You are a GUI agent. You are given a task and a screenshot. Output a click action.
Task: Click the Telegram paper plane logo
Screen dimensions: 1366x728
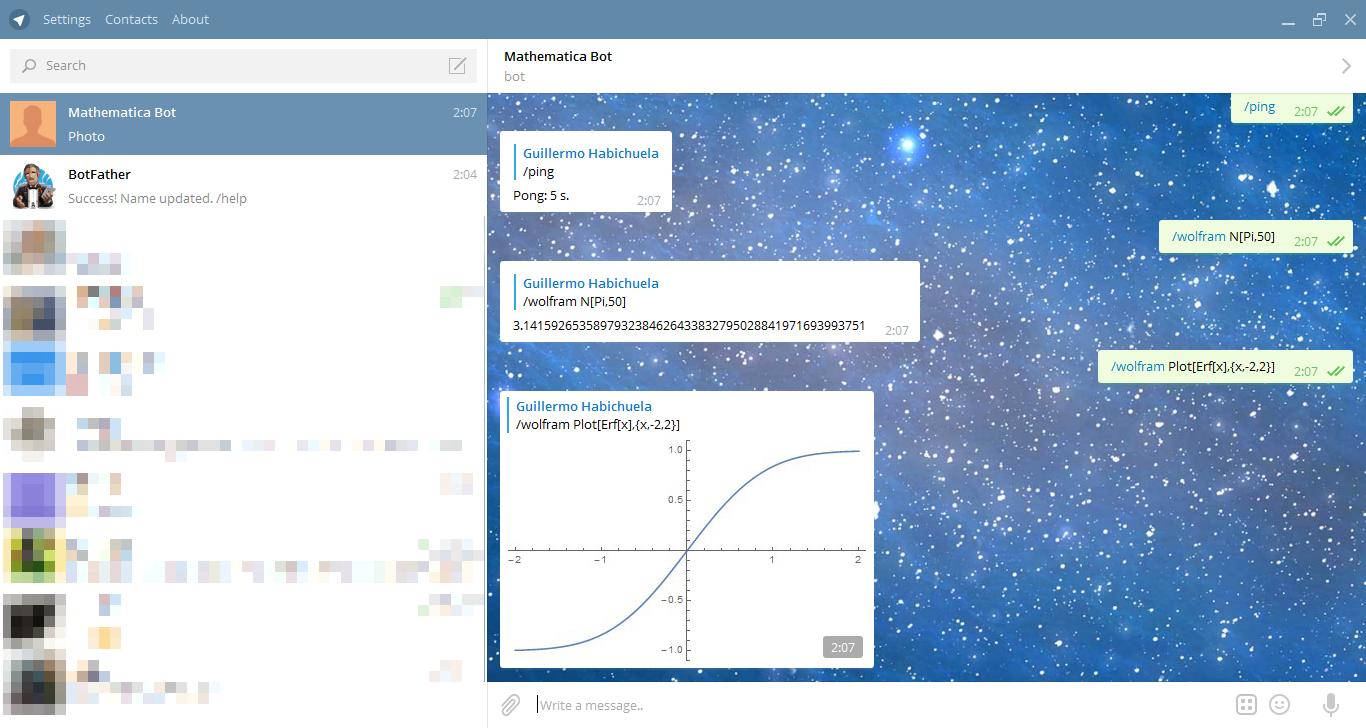(x=19, y=19)
